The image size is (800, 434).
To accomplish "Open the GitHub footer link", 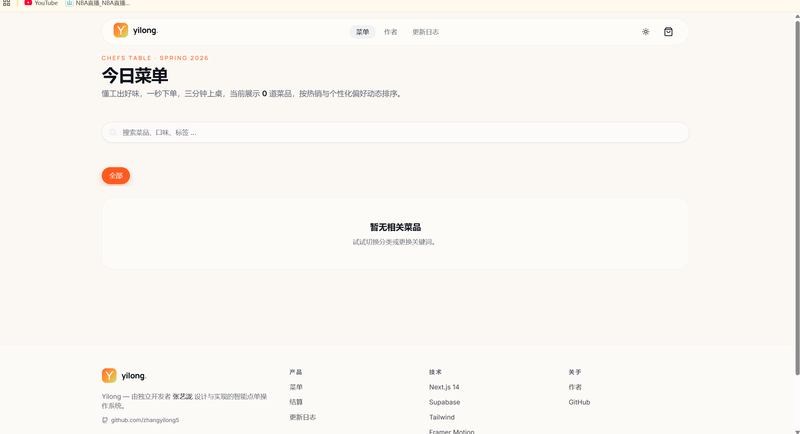I will (579, 402).
